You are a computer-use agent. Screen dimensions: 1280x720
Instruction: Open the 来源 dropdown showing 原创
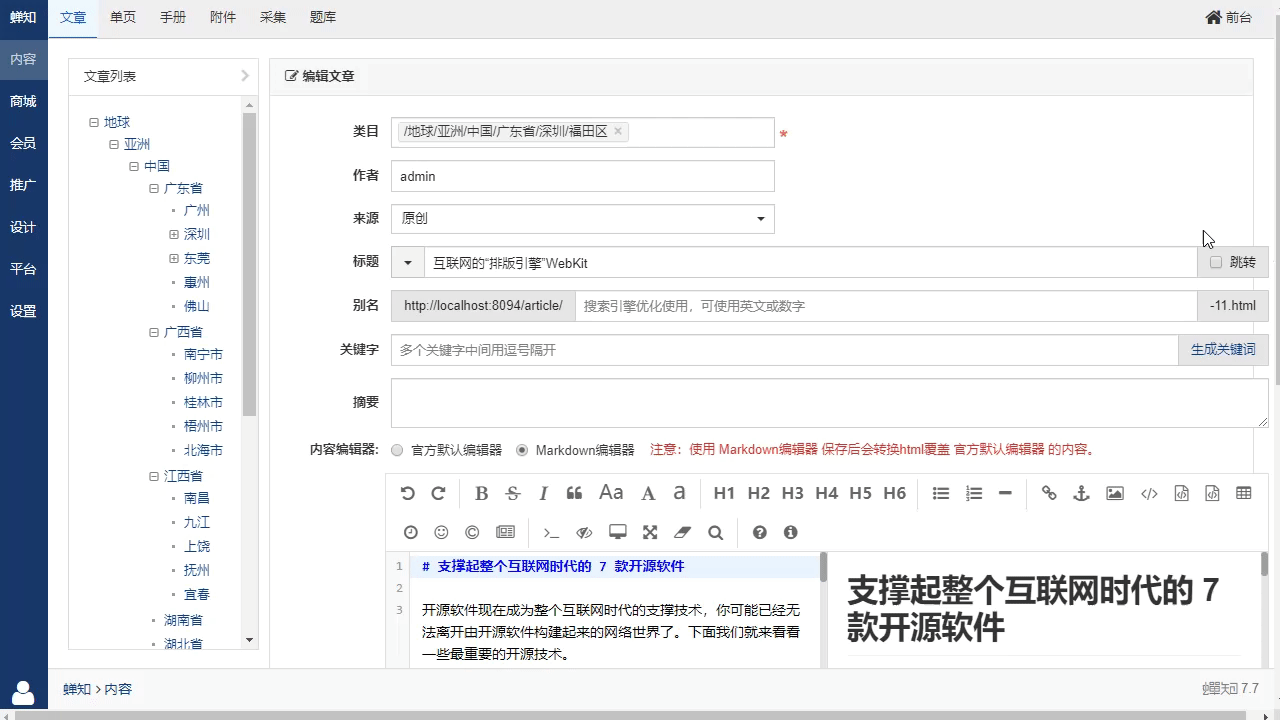coord(582,219)
